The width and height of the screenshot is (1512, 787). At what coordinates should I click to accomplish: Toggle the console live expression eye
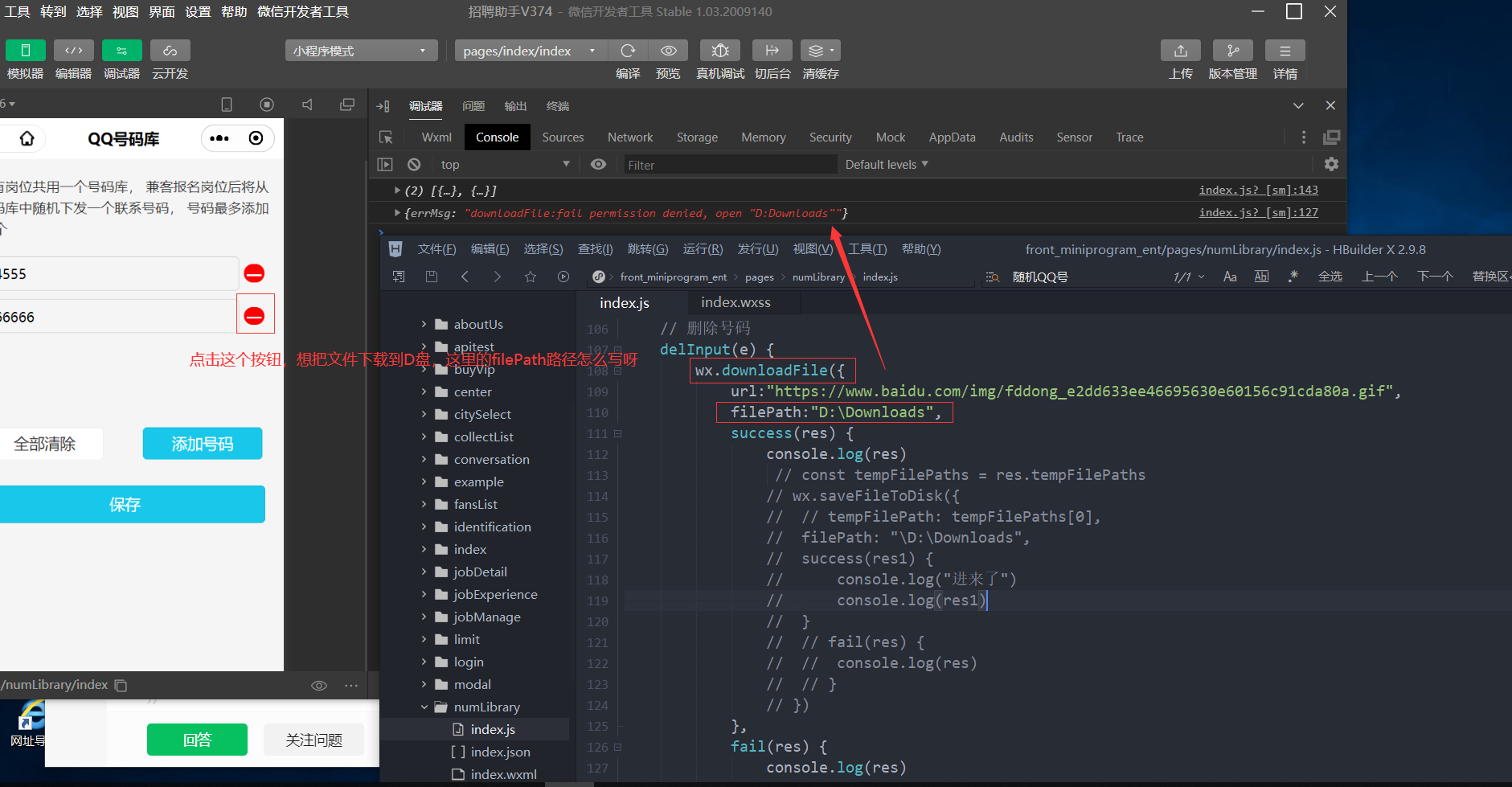[598, 164]
